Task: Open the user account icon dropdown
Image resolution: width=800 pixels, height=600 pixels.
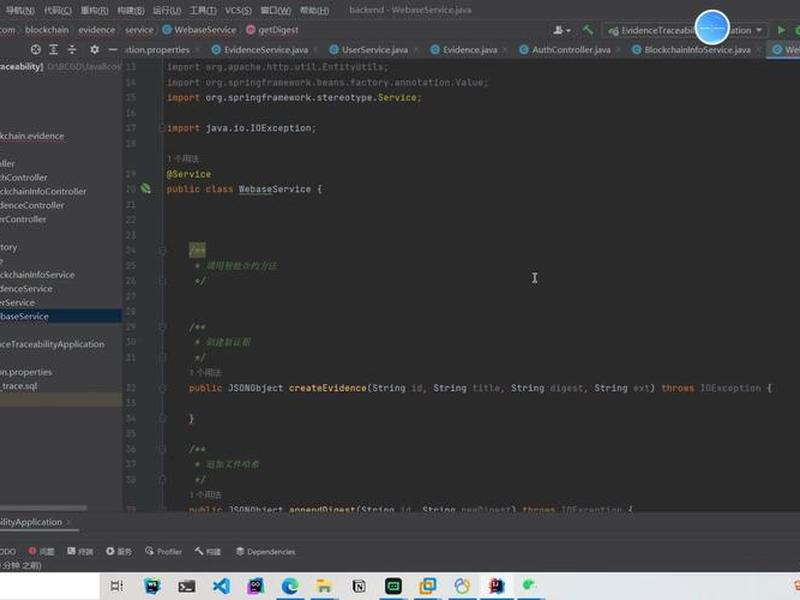Action: coord(562,30)
